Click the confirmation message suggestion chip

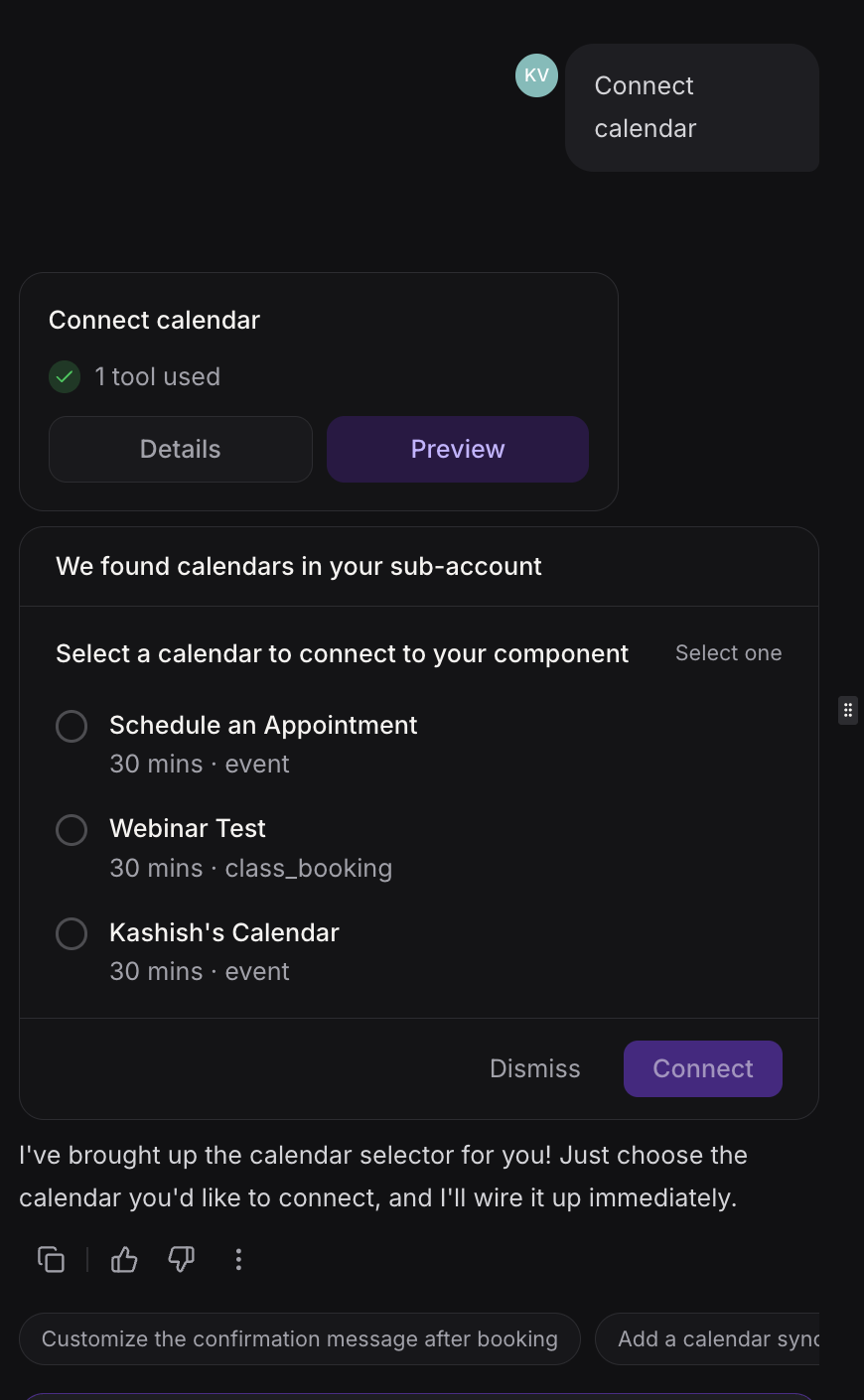(x=299, y=1339)
